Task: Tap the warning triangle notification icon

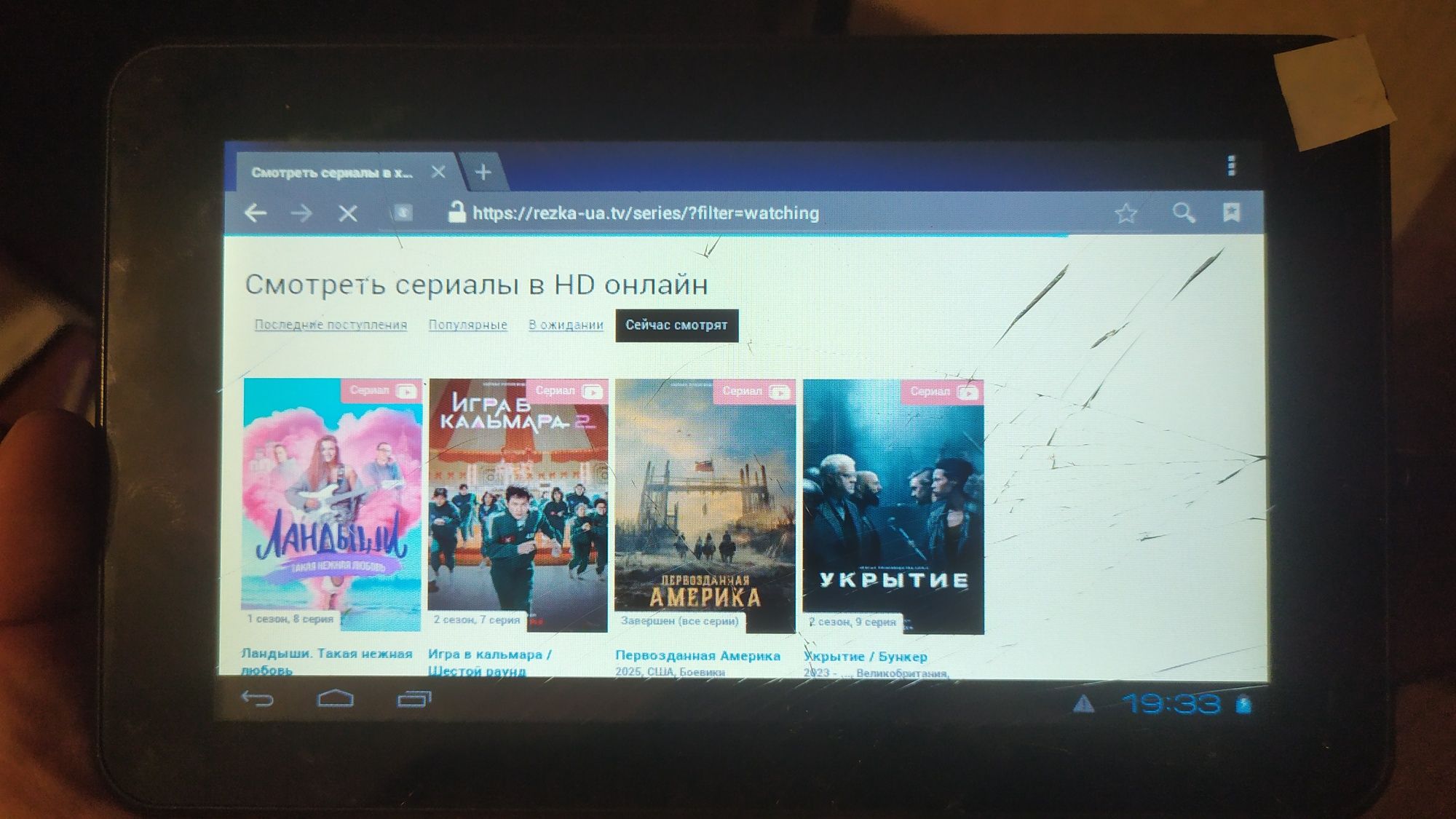Action: pyautogui.click(x=1083, y=704)
